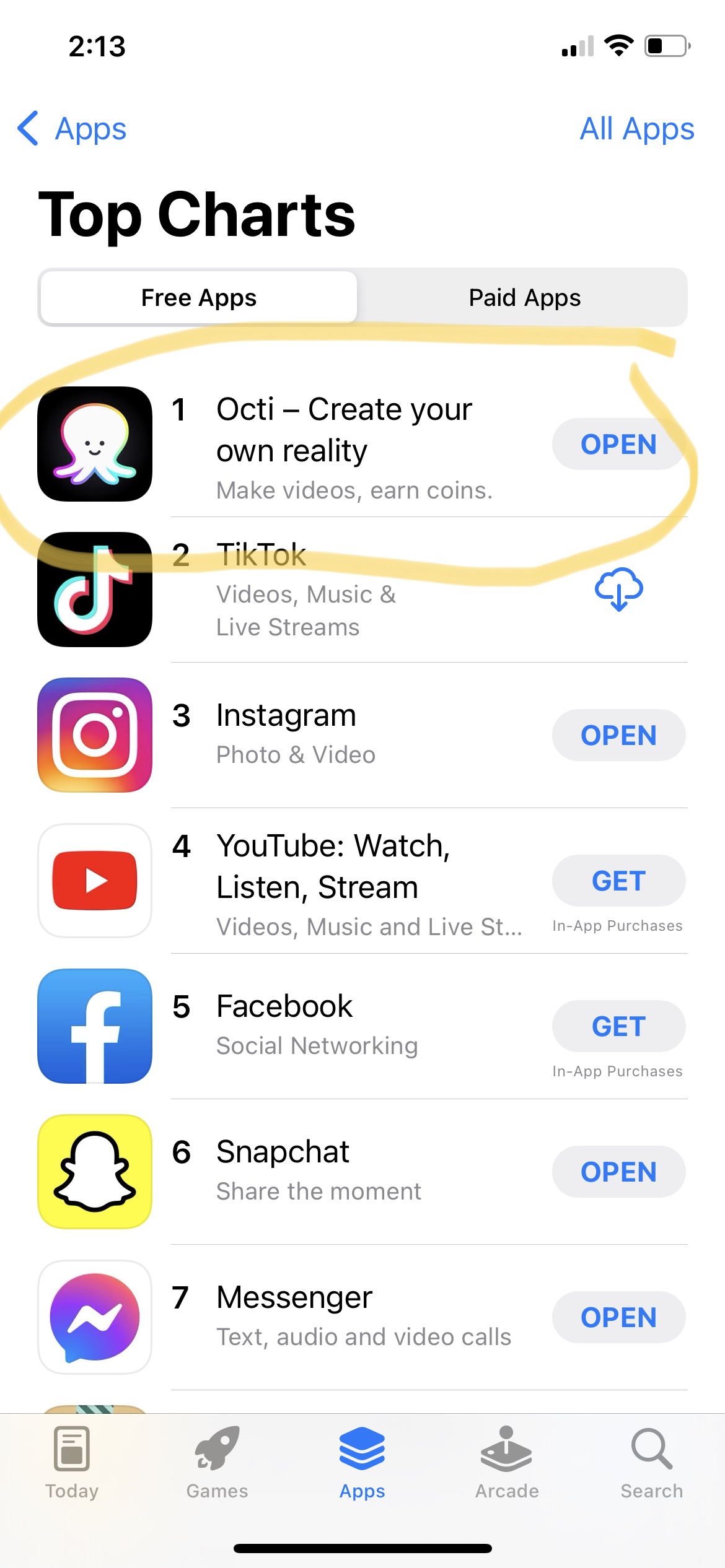The width and height of the screenshot is (725, 1568).
Task: Tap the Instagram camera icon
Action: tap(95, 735)
